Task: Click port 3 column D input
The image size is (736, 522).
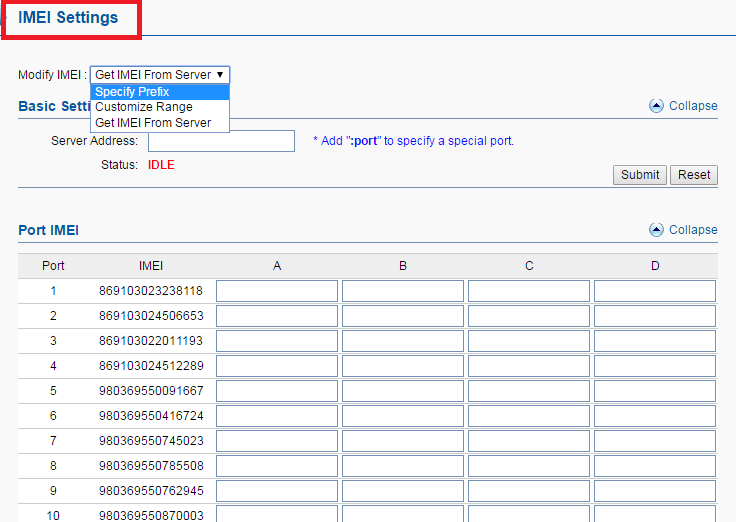Action: [x=655, y=341]
